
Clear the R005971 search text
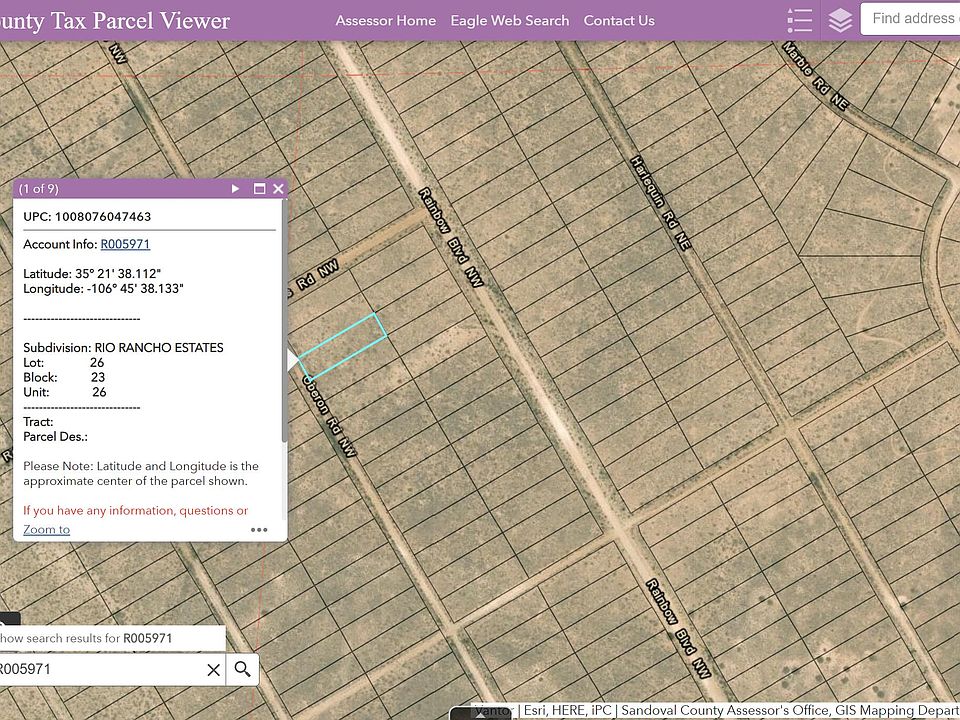(213, 670)
